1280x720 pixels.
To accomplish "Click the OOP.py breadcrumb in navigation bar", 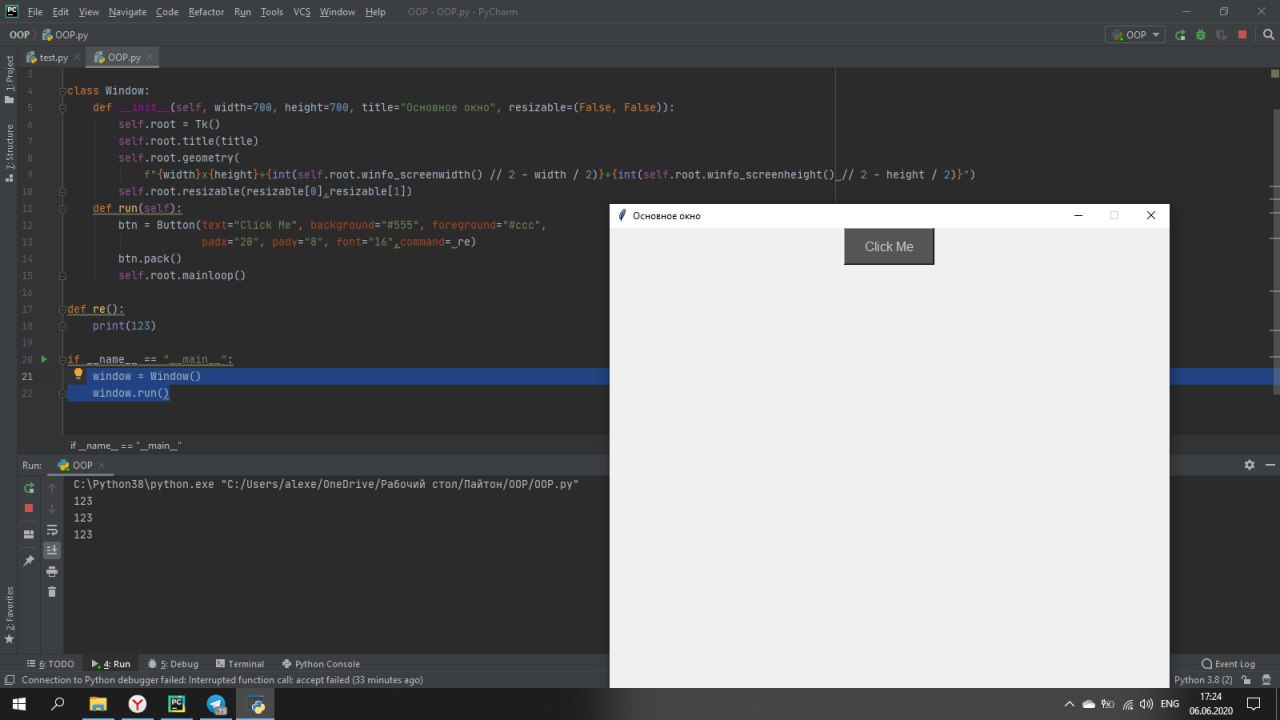I will 64,35.
